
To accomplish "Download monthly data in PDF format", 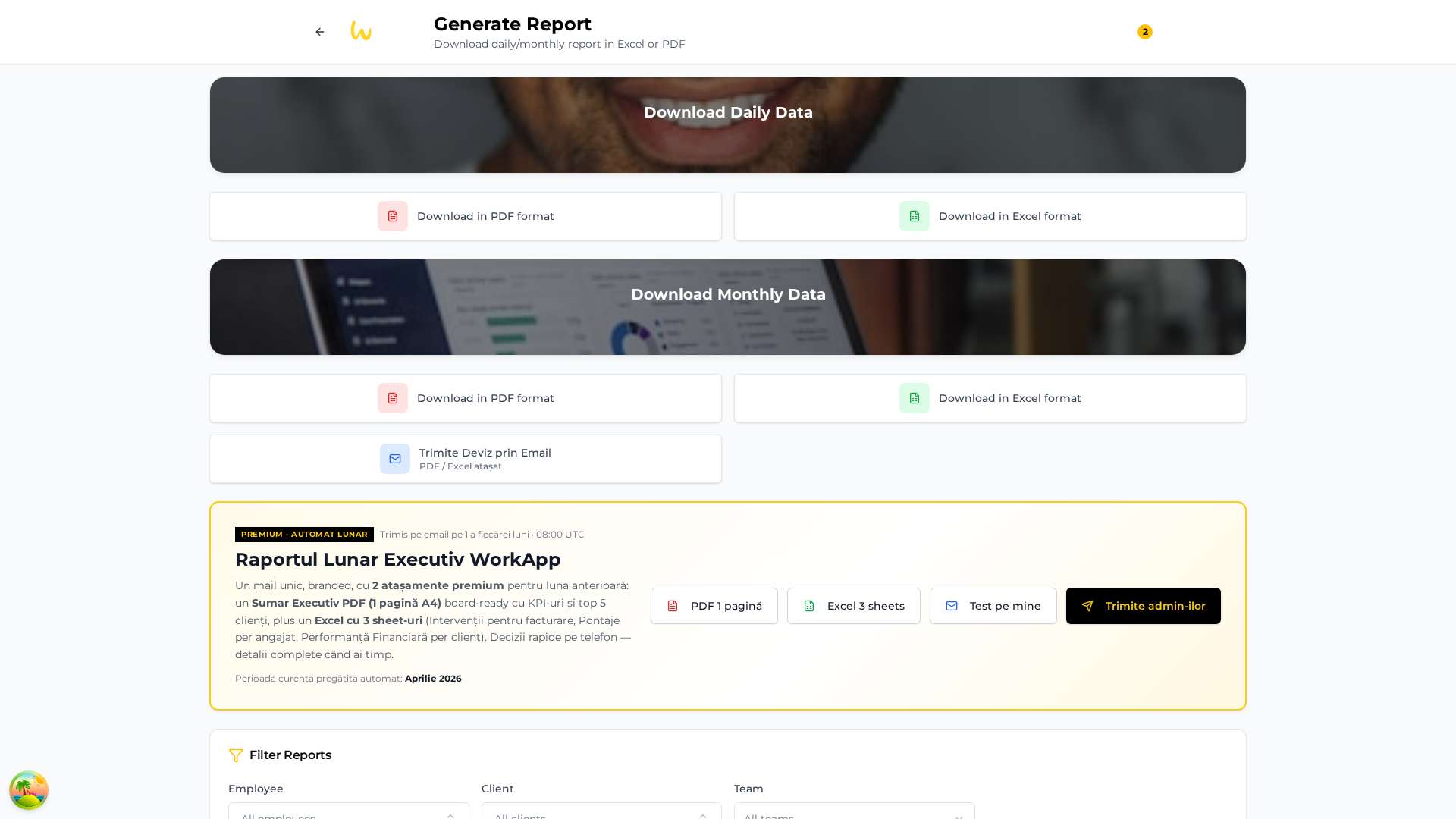I will click(x=466, y=398).
